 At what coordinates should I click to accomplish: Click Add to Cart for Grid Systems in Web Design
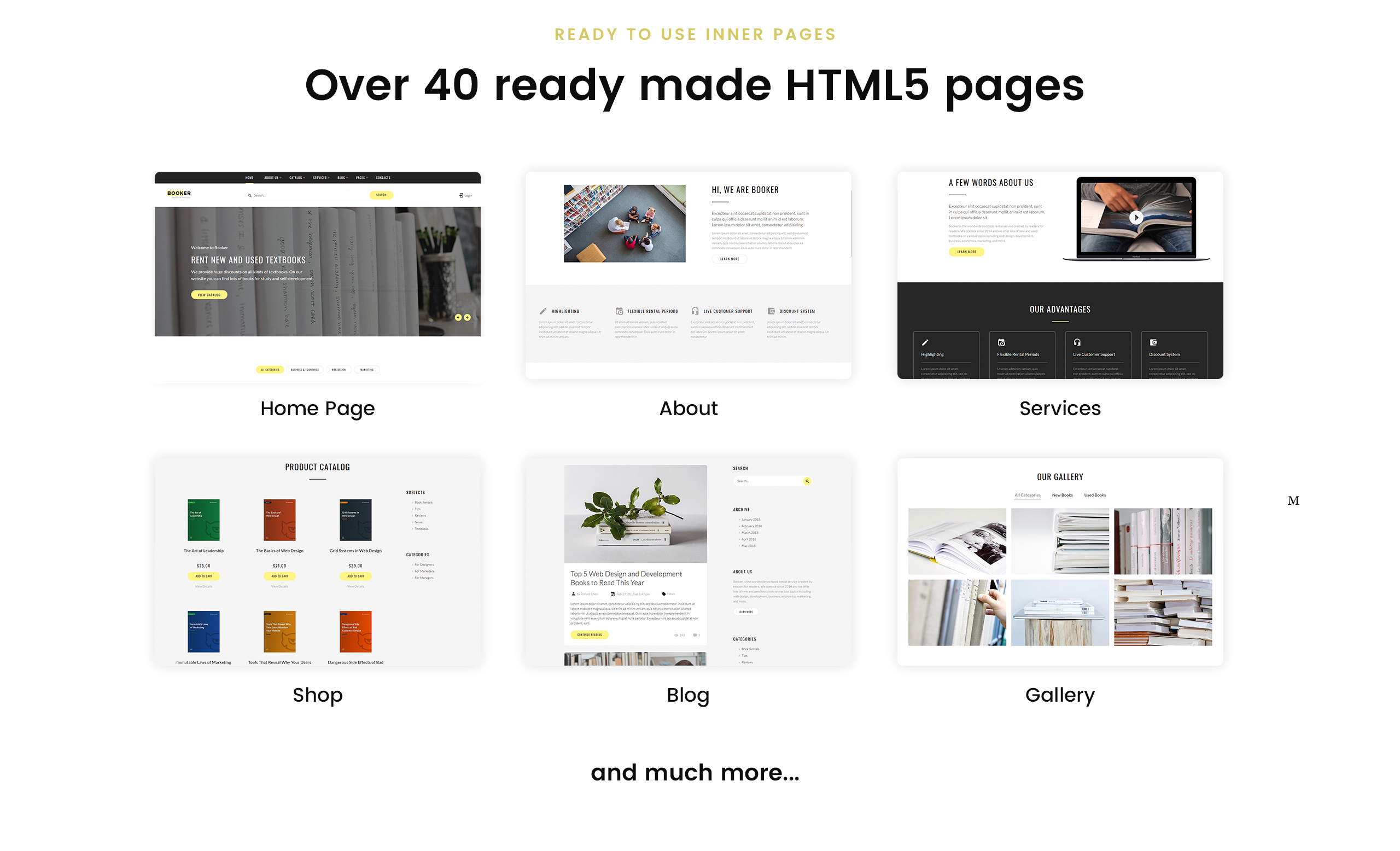(355, 576)
